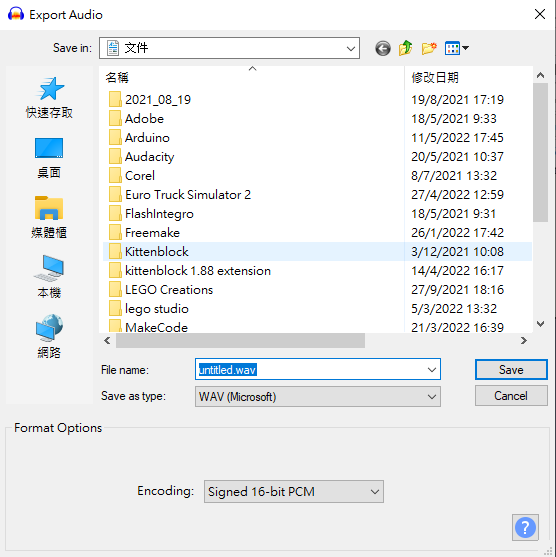Select the Arduino folder icon
The width and height of the screenshot is (556, 557).
pos(115,137)
